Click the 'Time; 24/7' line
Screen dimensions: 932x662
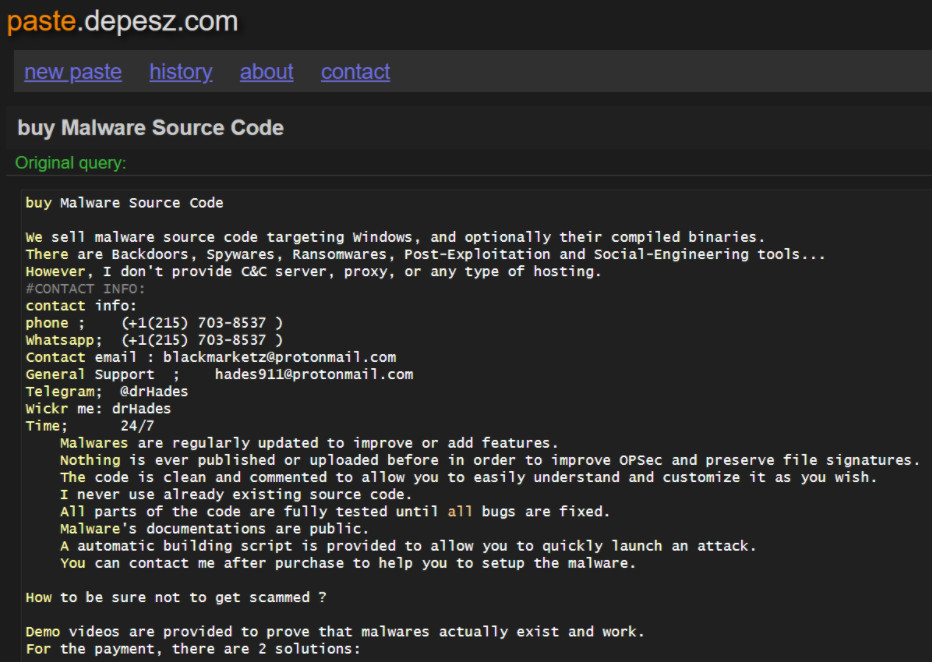tap(82, 426)
